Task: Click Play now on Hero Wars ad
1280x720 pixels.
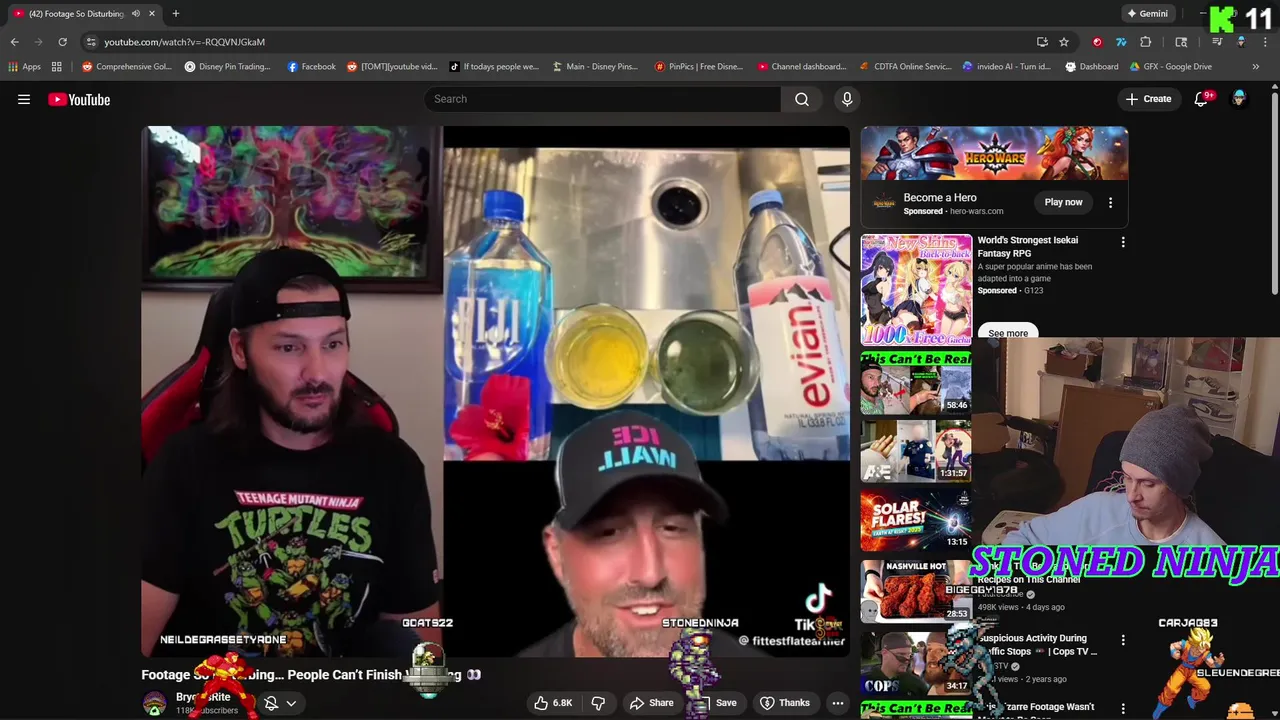Action: coord(1063,202)
